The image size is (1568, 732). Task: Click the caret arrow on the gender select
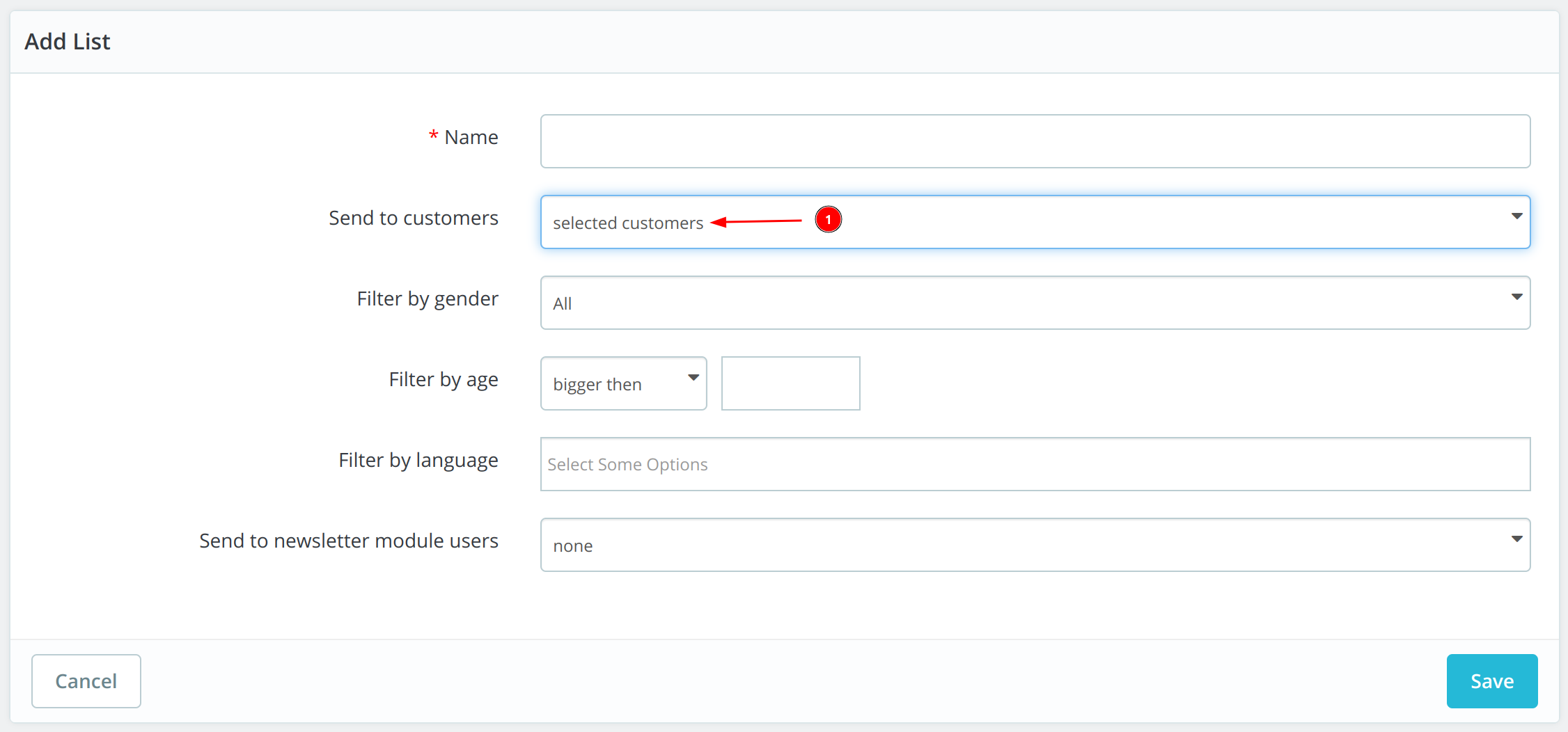click(x=1516, y=297)
